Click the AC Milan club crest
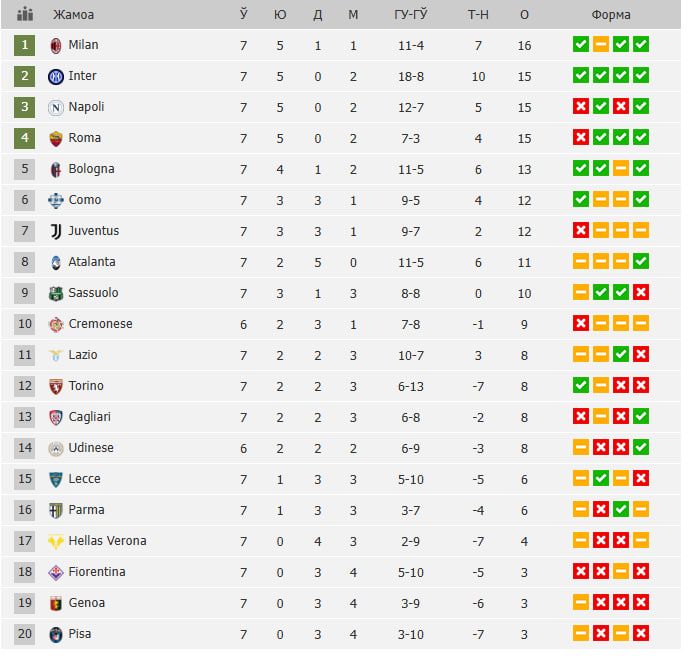The height and width of the screenshot is (660, 693). [x=56, y=46]
